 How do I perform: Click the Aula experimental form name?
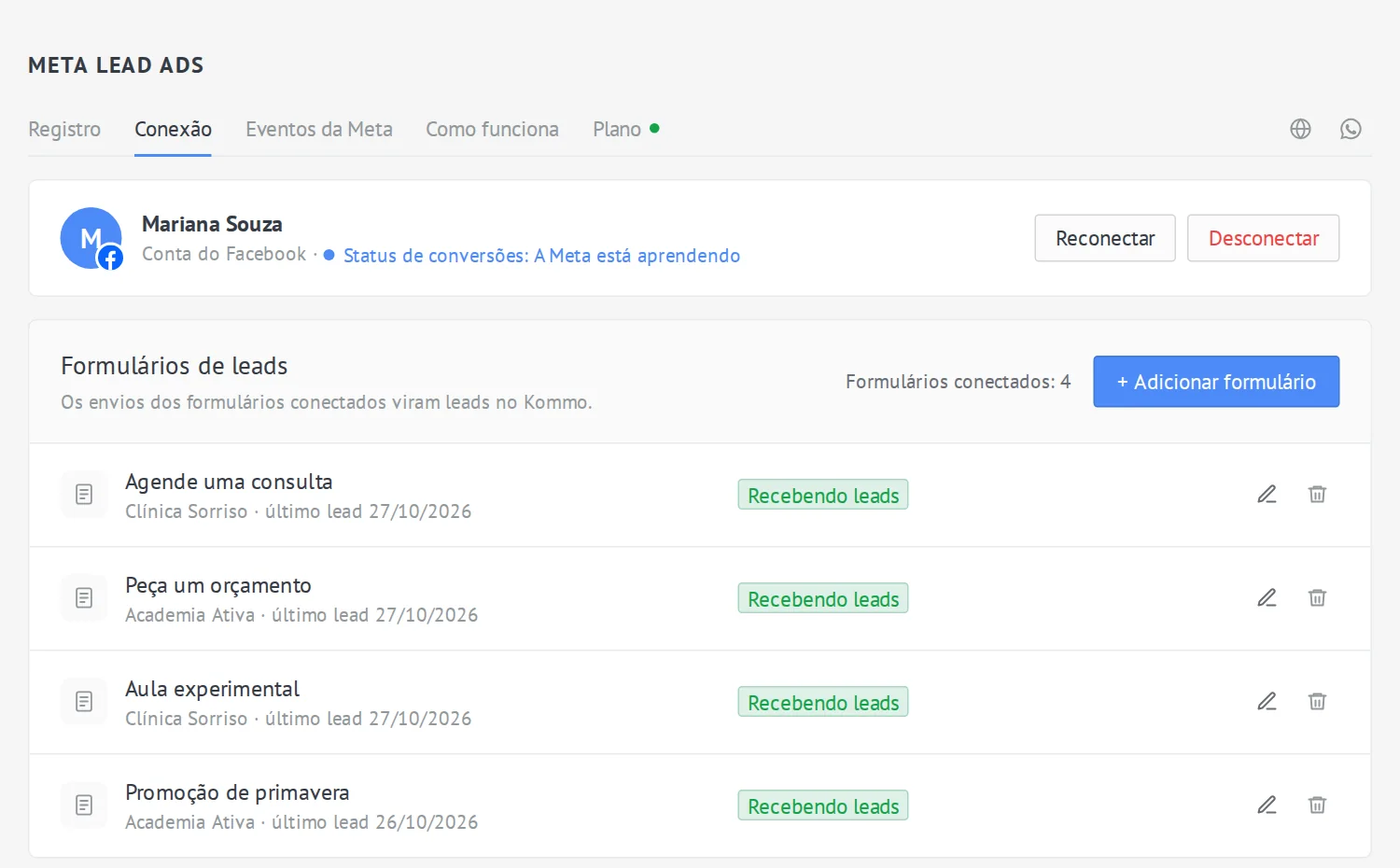point(212,689)
